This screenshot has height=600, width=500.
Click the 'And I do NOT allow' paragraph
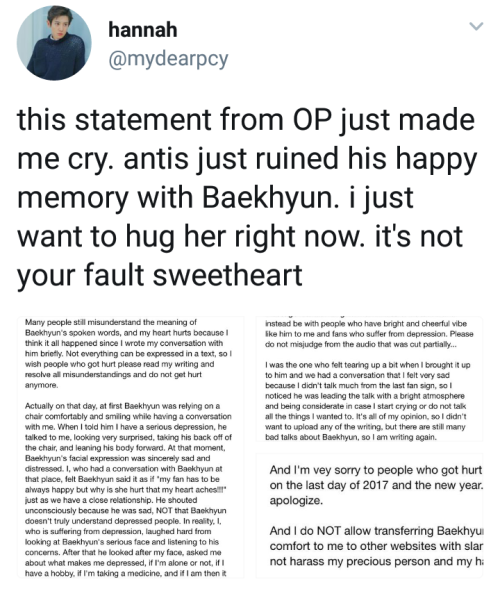pos(376,546)
